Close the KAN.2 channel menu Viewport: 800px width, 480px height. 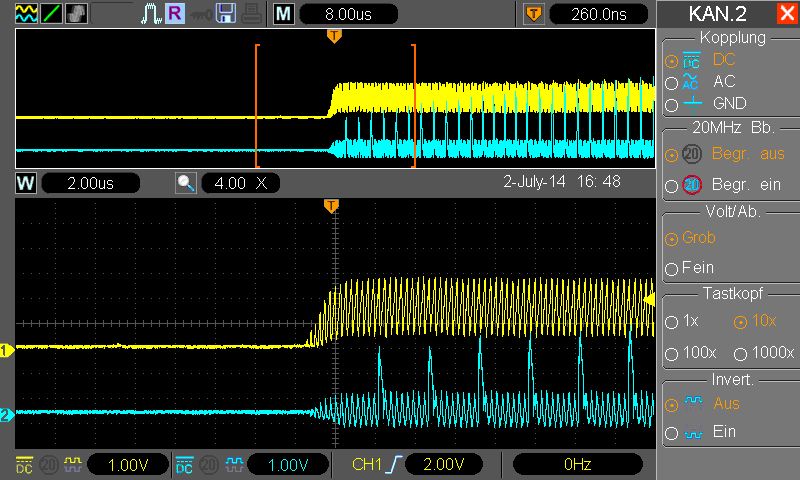786,14
